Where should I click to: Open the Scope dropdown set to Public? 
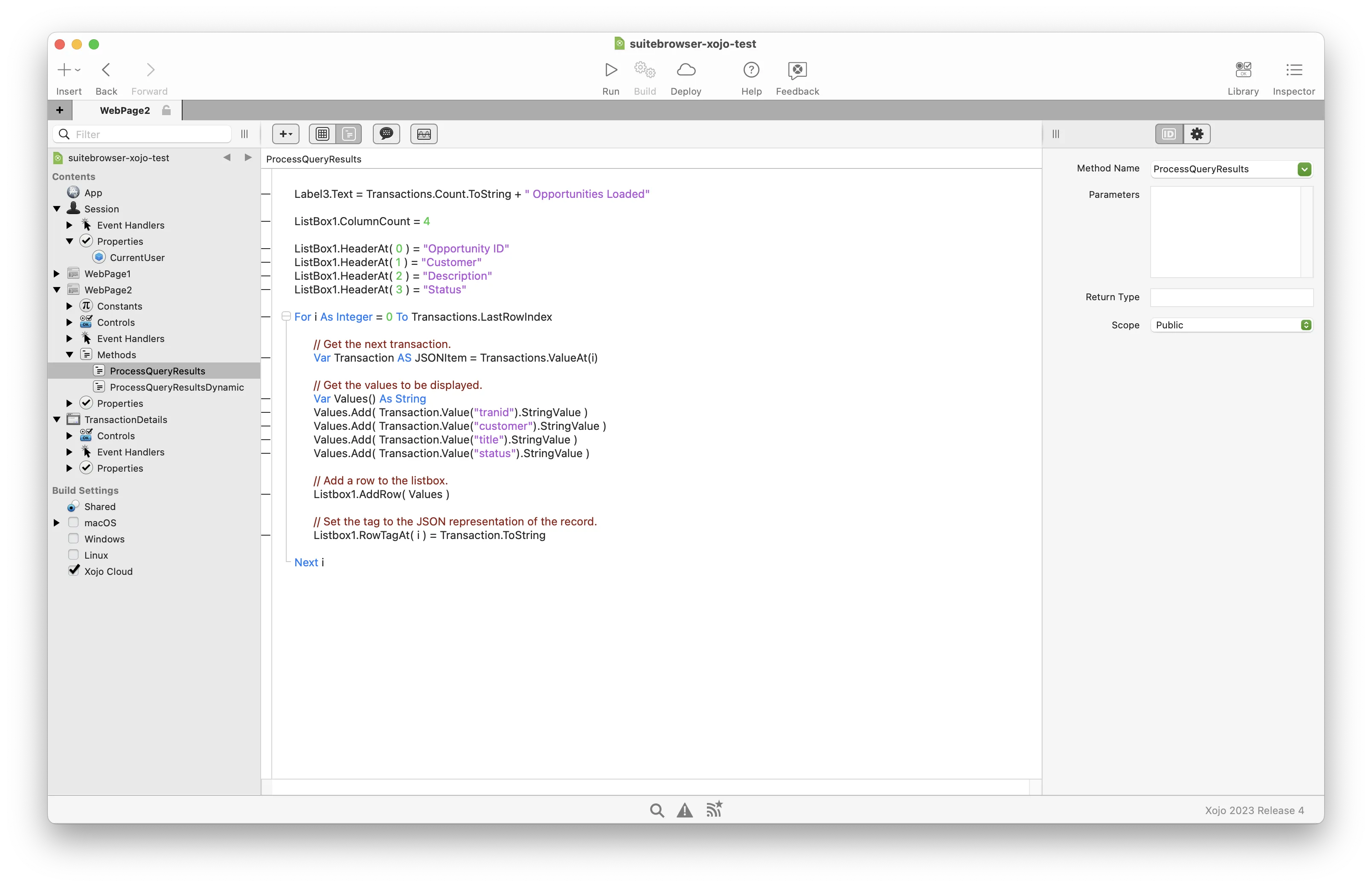[1231, 325]
